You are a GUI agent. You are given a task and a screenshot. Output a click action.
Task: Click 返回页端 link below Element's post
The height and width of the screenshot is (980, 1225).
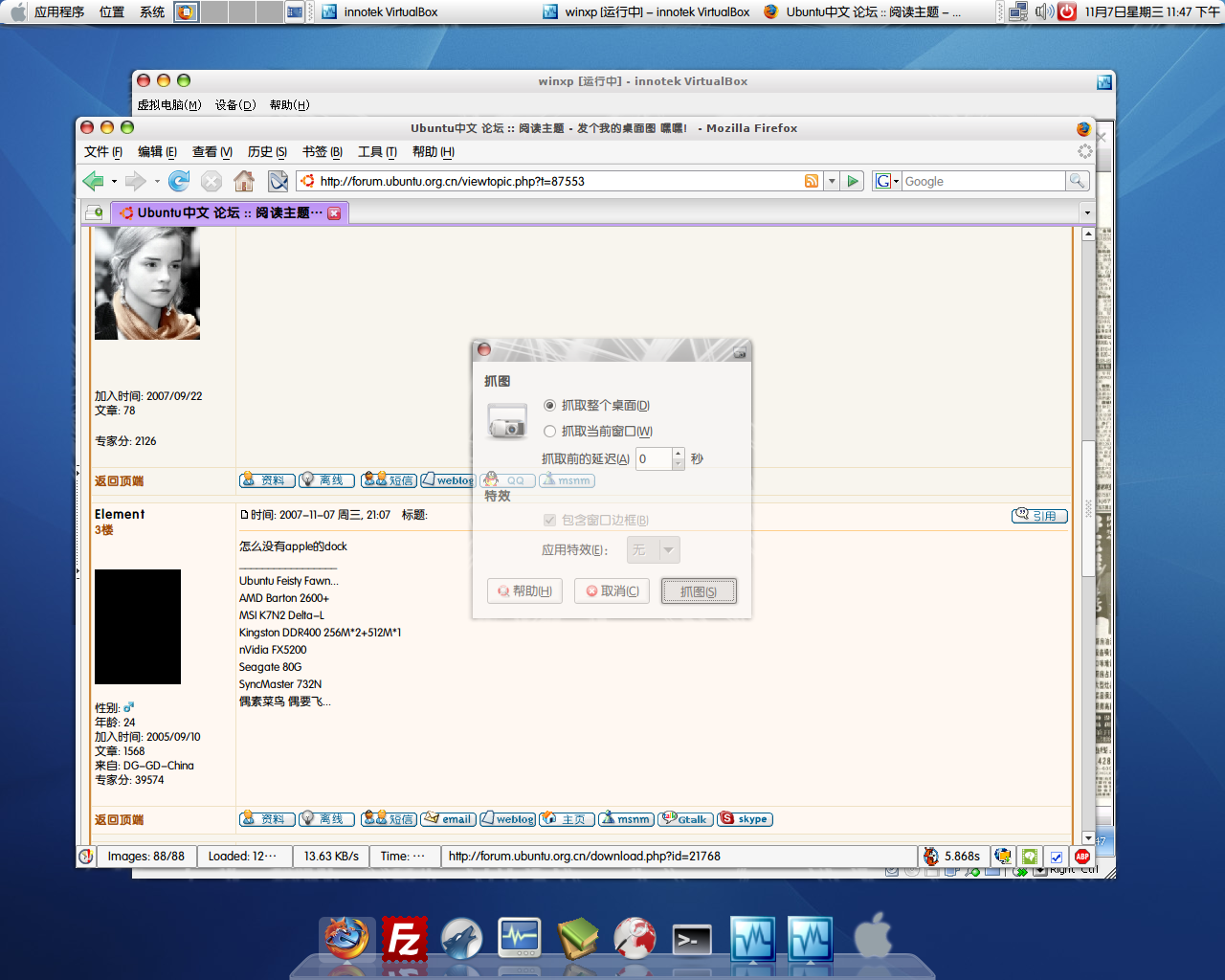point(119,820)
